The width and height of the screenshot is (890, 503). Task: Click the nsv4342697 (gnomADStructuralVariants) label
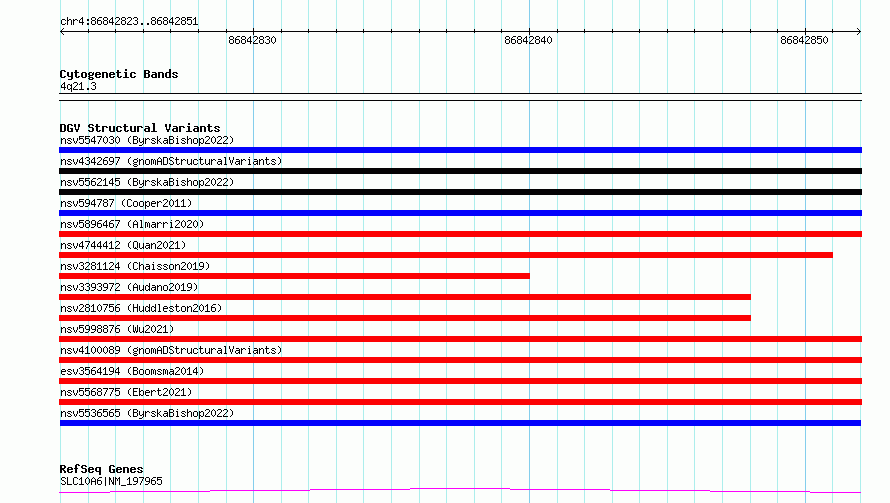[171, 161]
